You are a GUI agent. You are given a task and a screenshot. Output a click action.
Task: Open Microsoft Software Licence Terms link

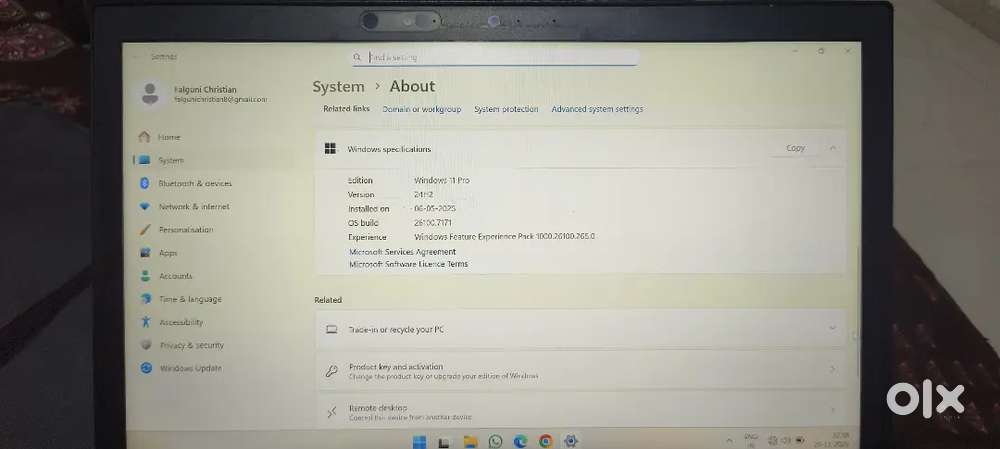408,264
